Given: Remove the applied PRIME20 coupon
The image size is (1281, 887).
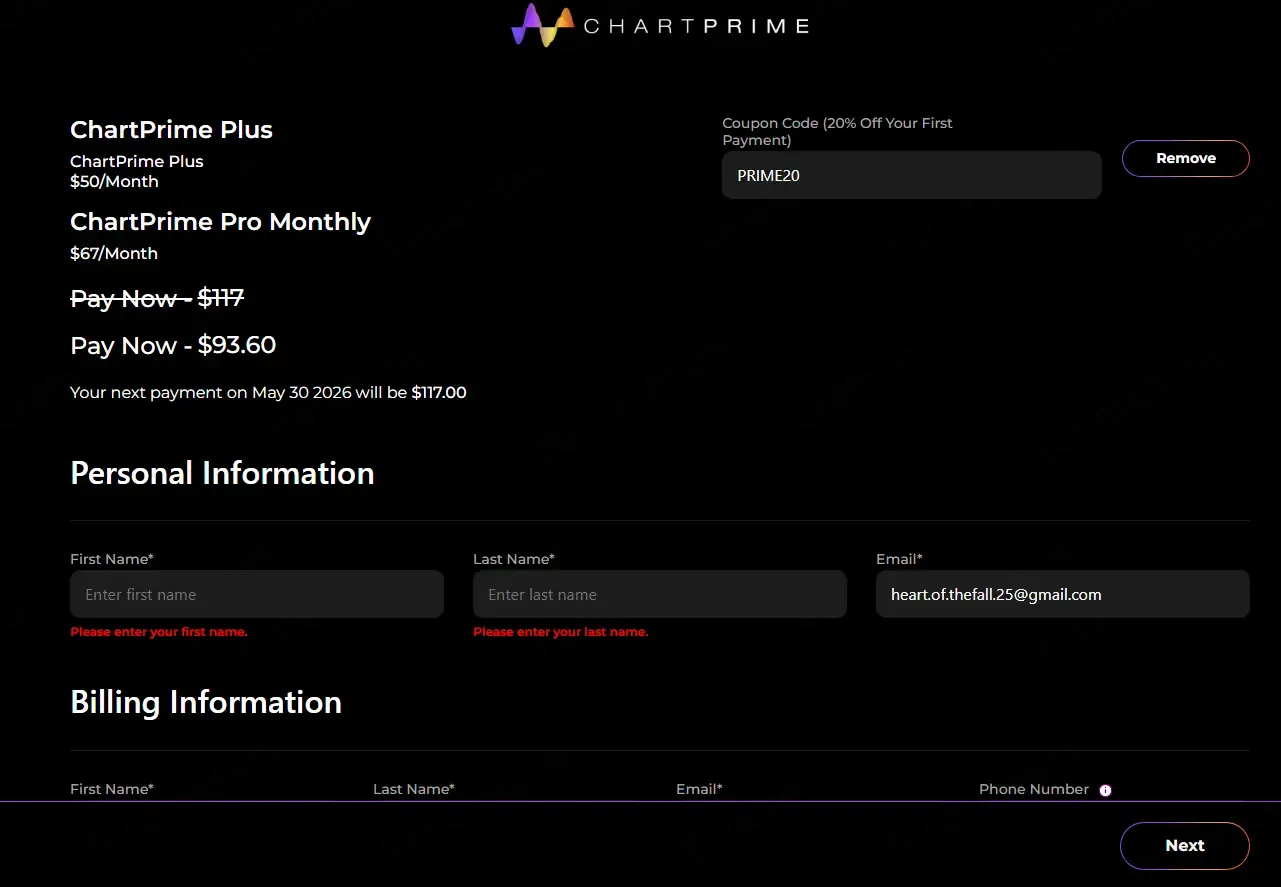Looking at the screenshot, I should (1186, 158).
